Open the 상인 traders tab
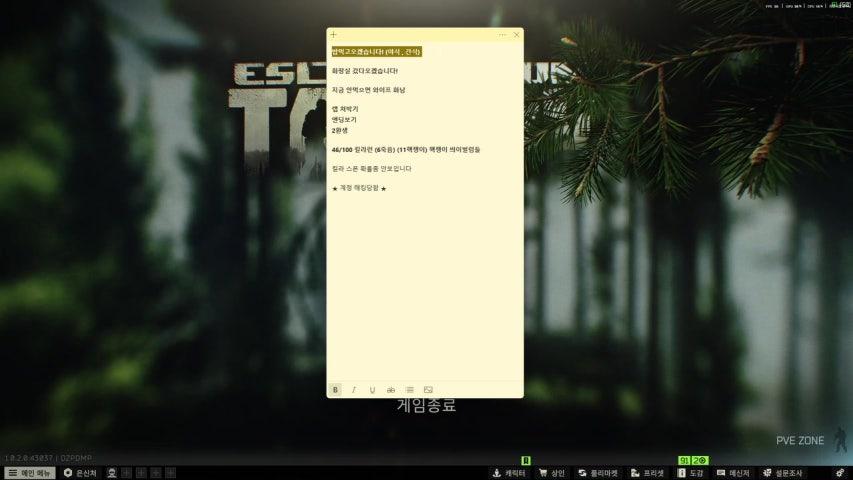 (x=552, y=473)
